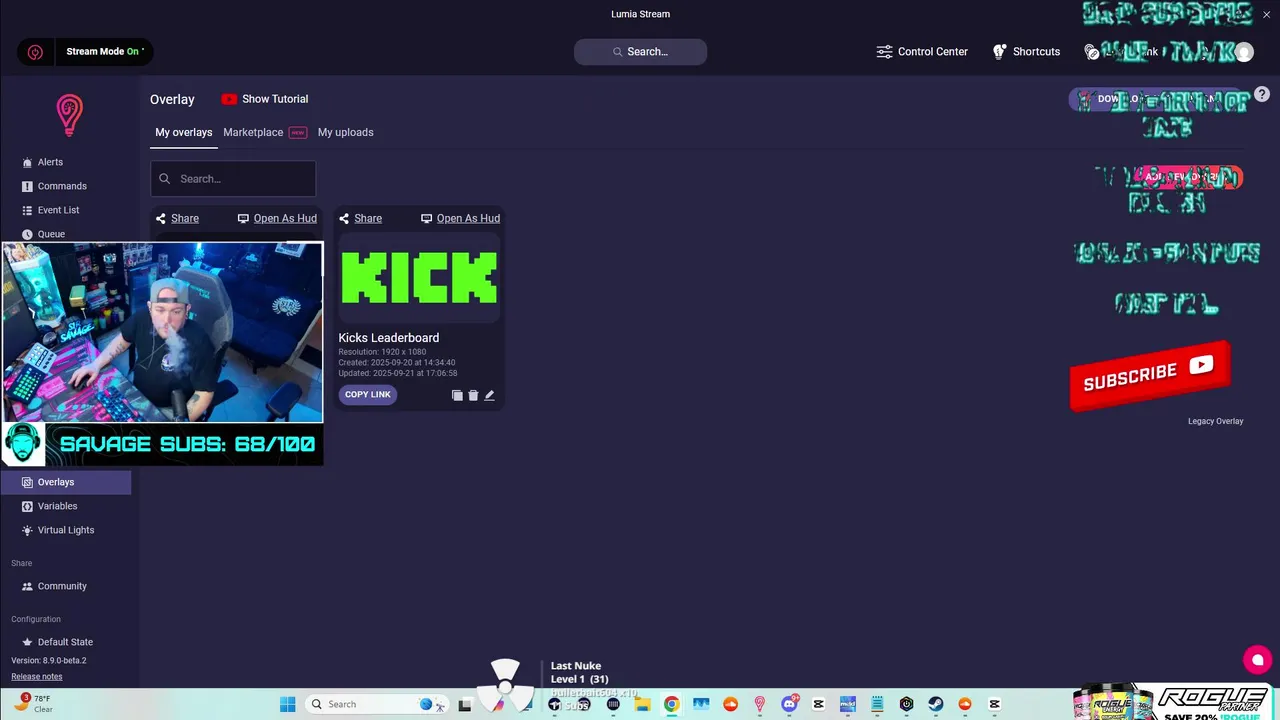Open Google Chrome from the taskbar
The image size is (1280, 720).
[672, 704]
